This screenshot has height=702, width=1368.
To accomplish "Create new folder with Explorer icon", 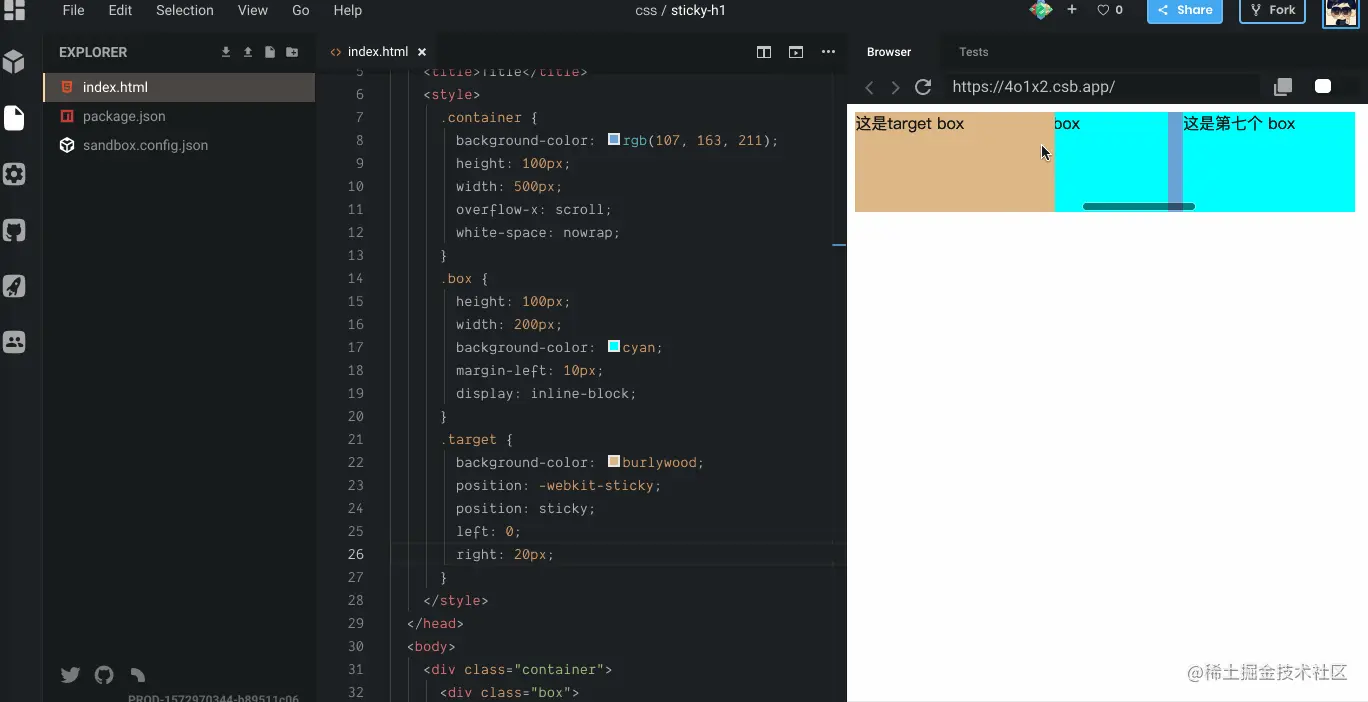I will [x=292, y=52].
